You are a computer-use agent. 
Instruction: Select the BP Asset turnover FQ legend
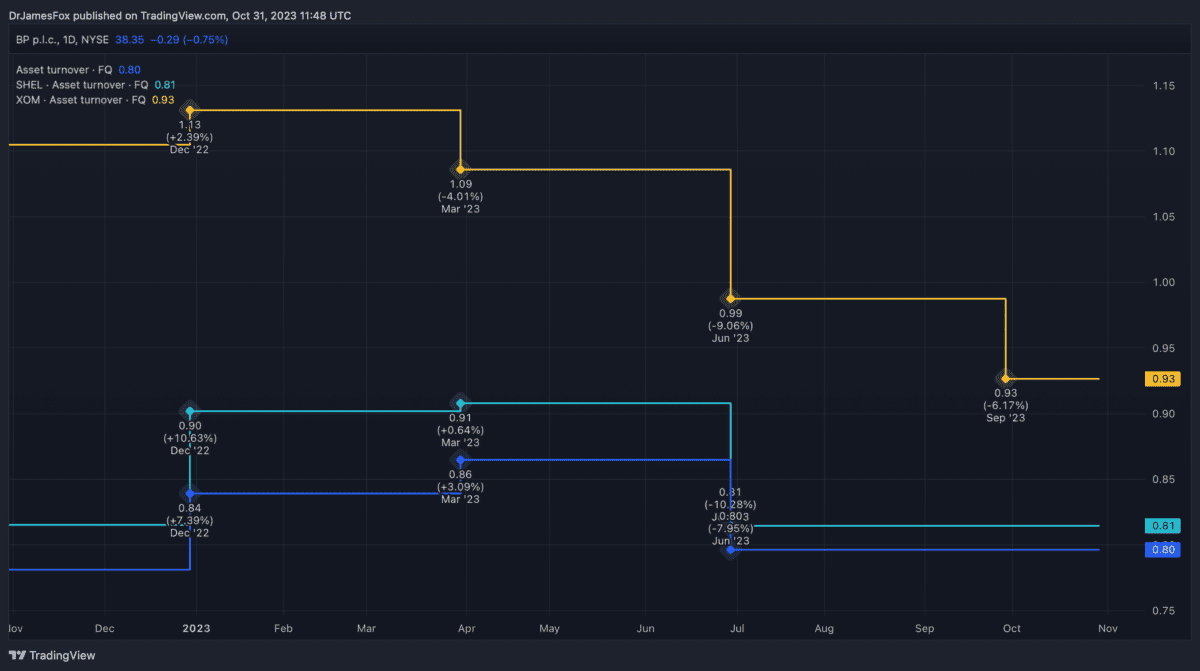coord(66,70)
